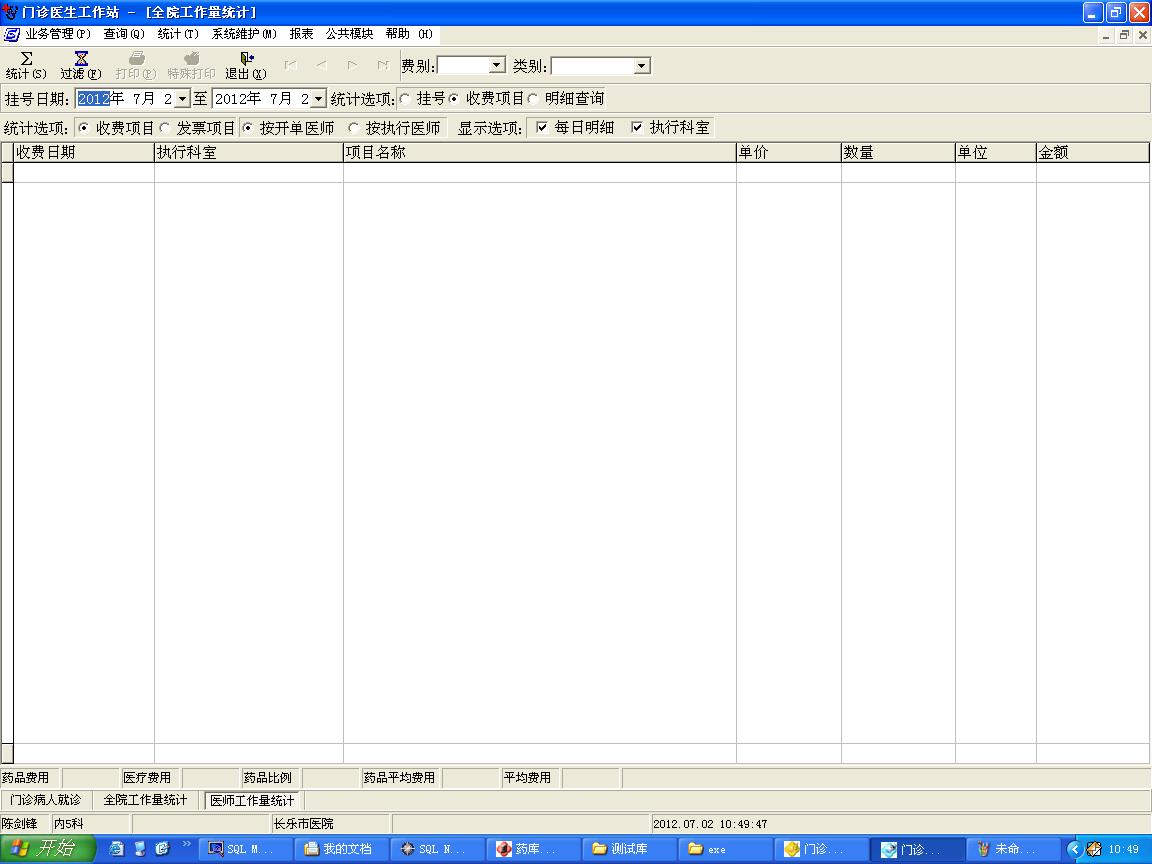The height and width of the screenshot is (864, 1152).
Task: Uncheck the 每日明细 checkbox
Action: tap(541, 127)
